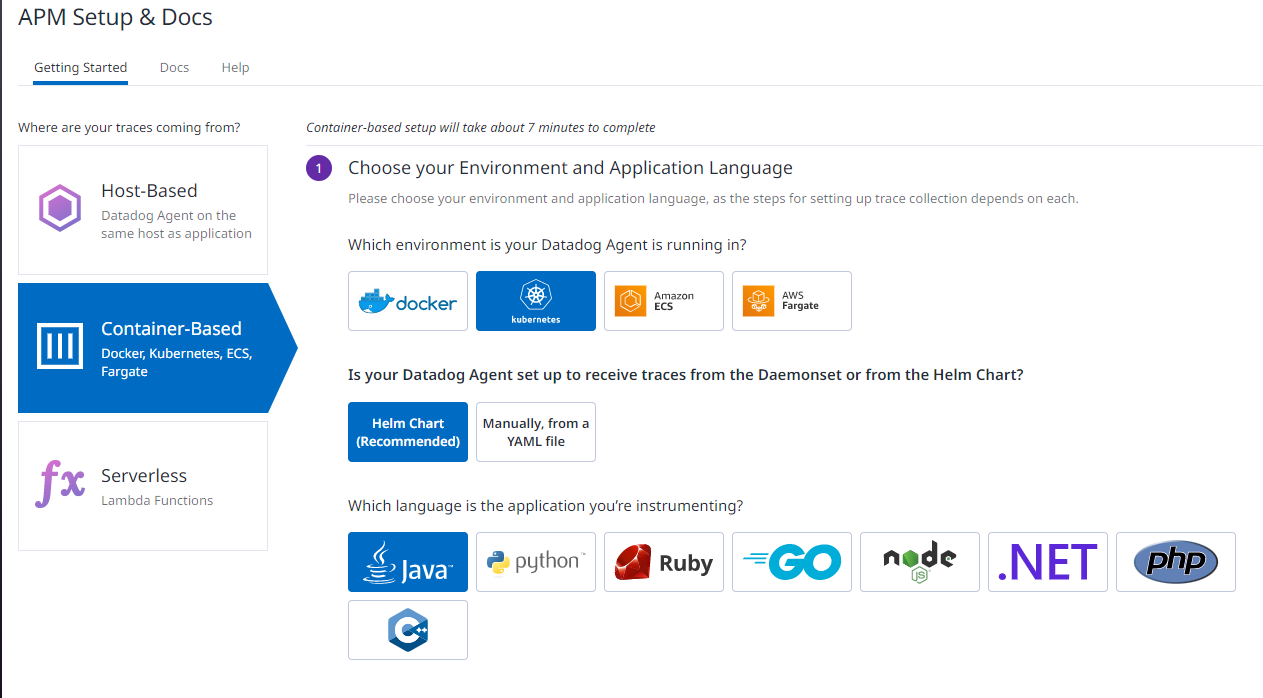Choose the Amazon ECS environment
Viewport: 1263px width, 698px height.
tap(663, 300)
